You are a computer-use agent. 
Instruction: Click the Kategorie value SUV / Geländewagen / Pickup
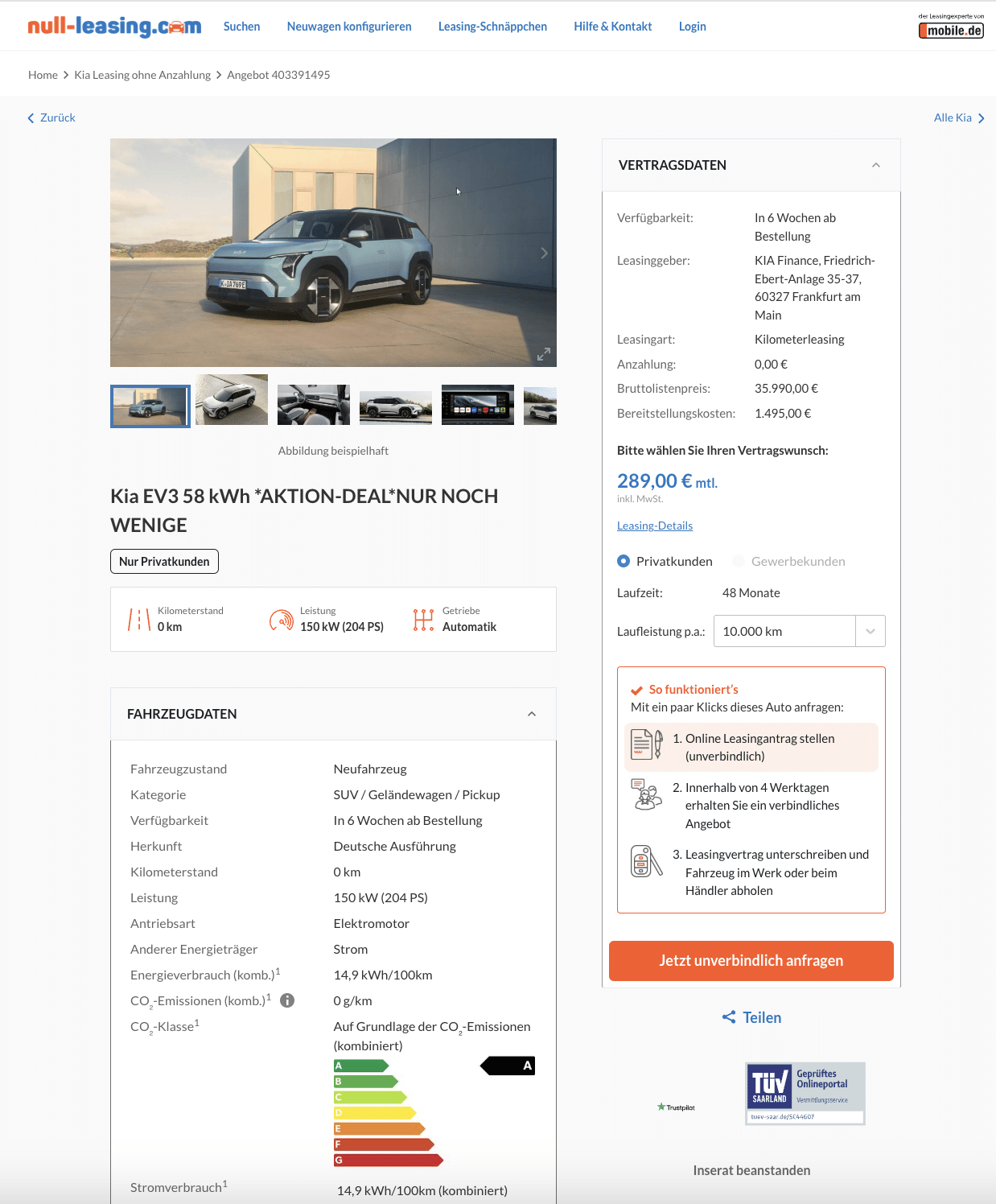click(x=417, y=795)
